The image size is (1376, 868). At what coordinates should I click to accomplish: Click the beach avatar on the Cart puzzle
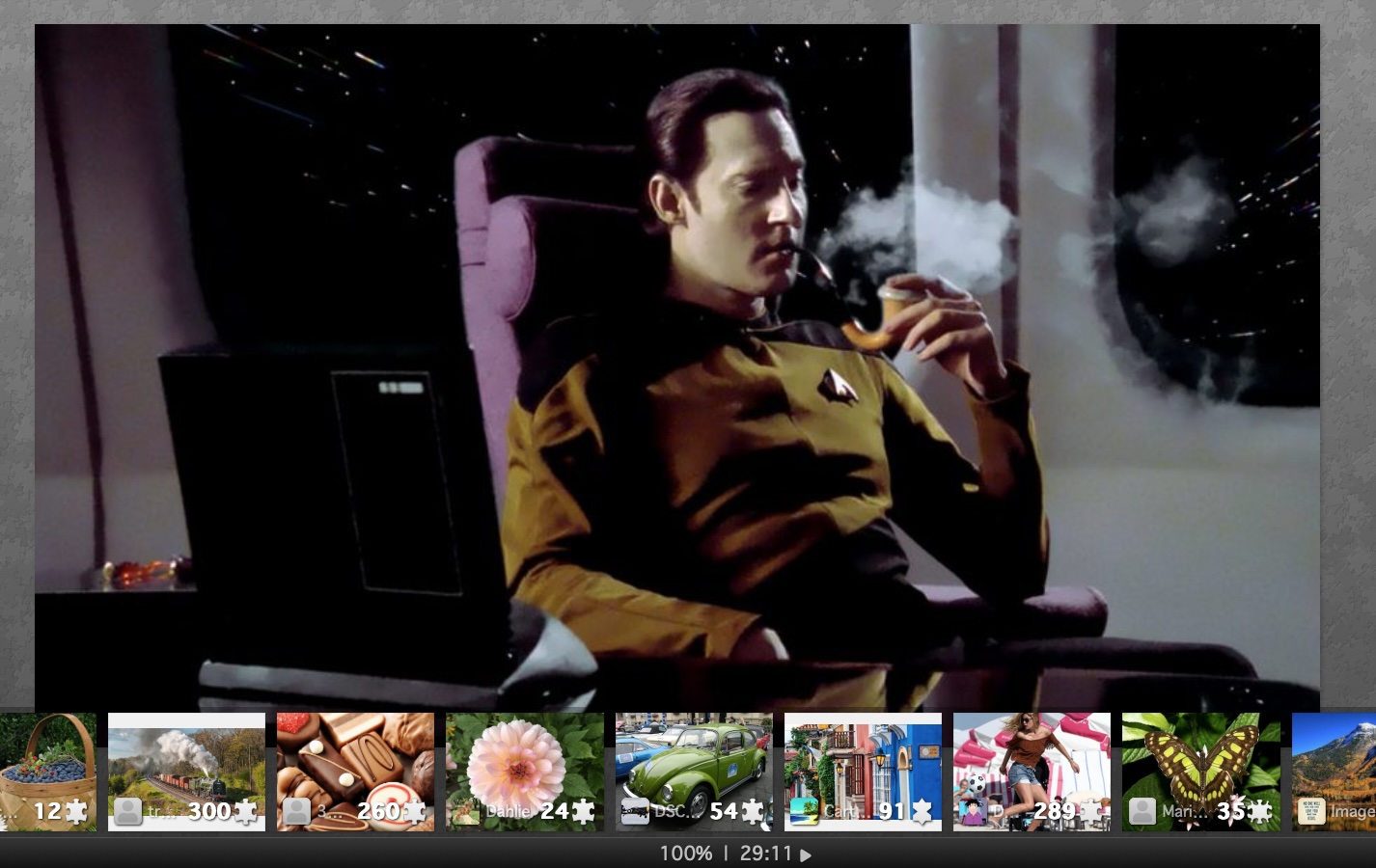[x=804, y=812]
